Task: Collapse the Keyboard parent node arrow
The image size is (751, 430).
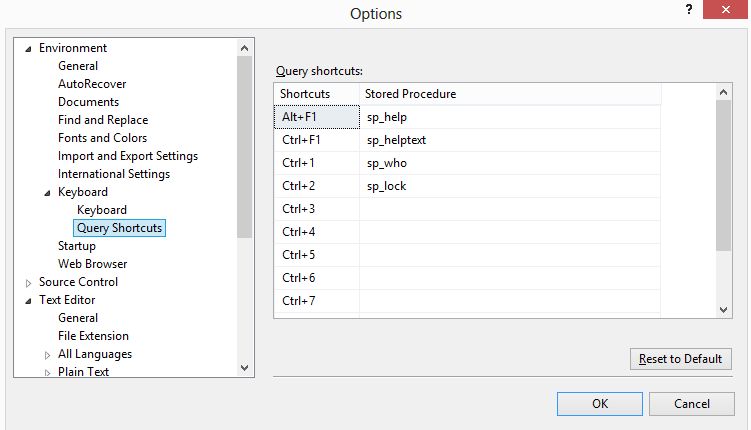Action: click(47, 193)
